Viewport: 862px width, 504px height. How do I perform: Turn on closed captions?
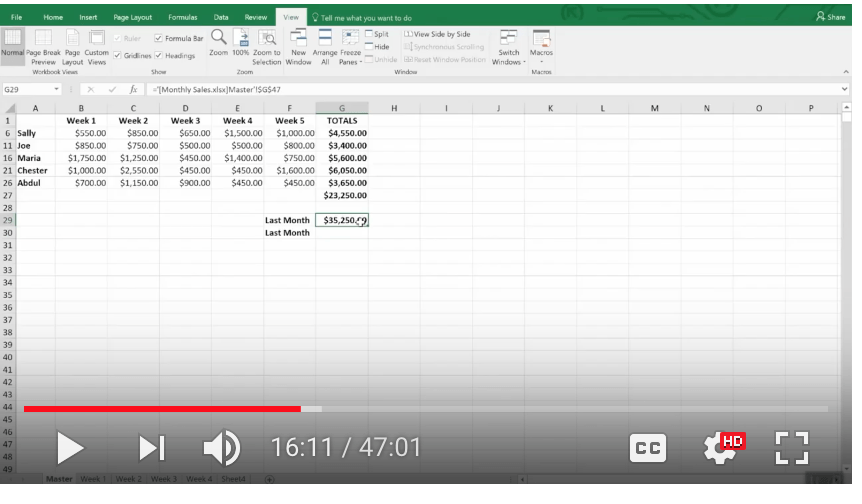[647, 449]
